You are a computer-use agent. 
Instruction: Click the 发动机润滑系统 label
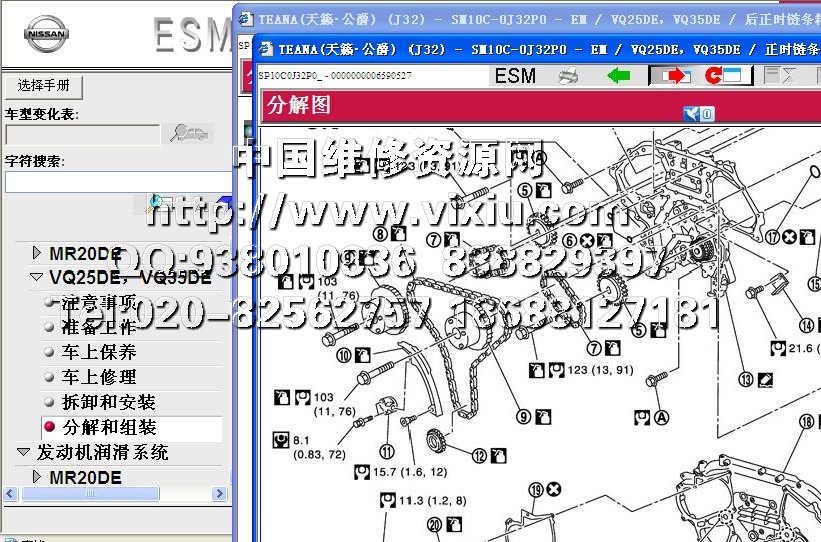click(102, 452)
